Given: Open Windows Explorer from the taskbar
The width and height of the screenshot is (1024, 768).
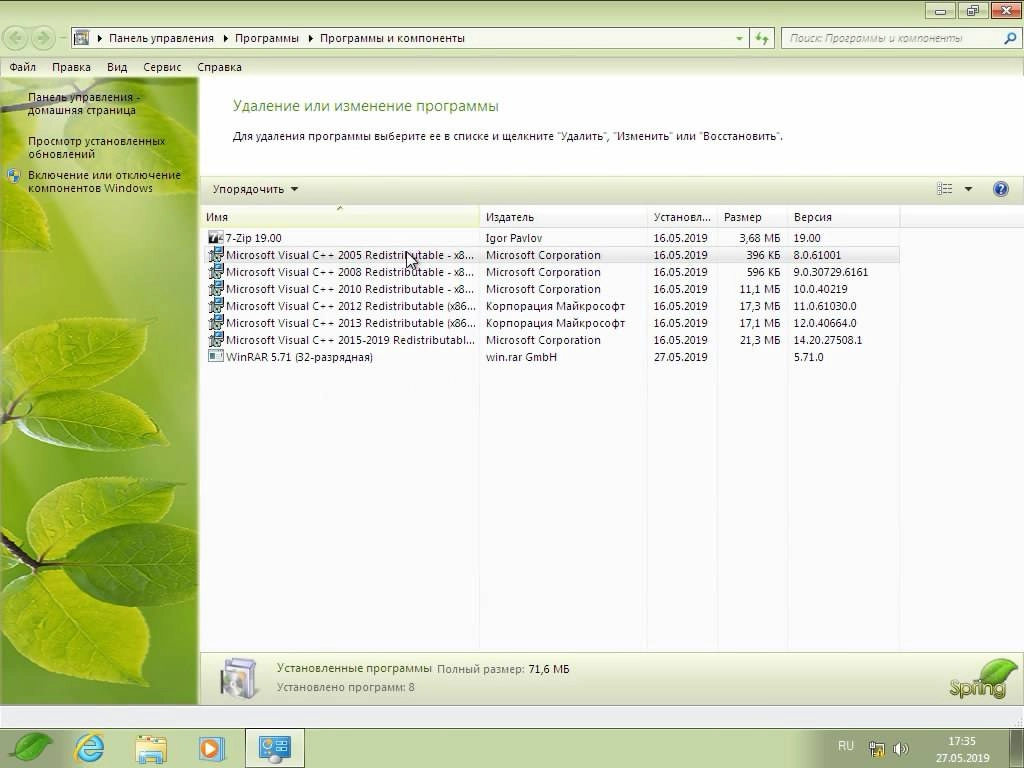Looking at the screenshot, I should pos(151,748).
